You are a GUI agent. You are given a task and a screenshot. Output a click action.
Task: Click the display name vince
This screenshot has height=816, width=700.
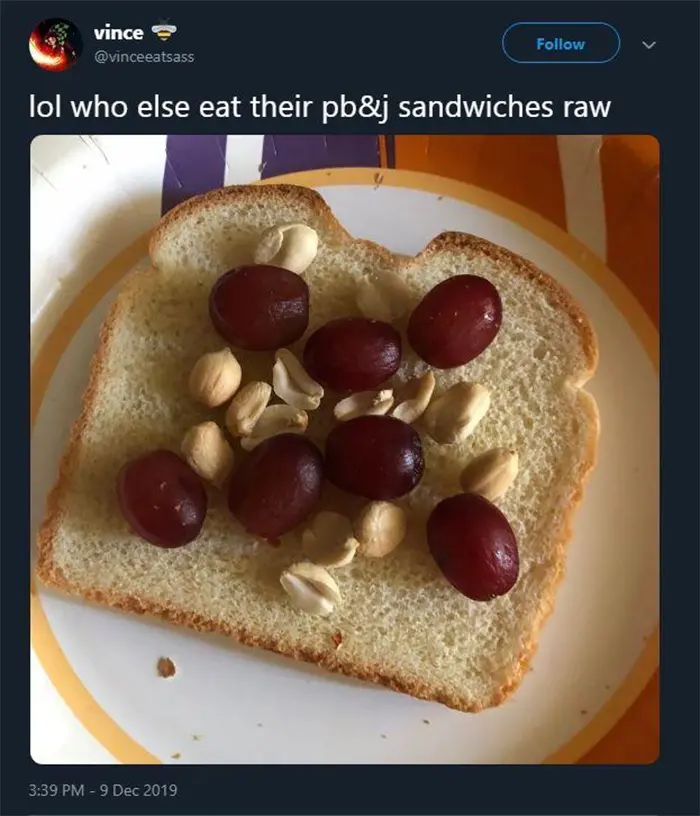coord(119,32)
